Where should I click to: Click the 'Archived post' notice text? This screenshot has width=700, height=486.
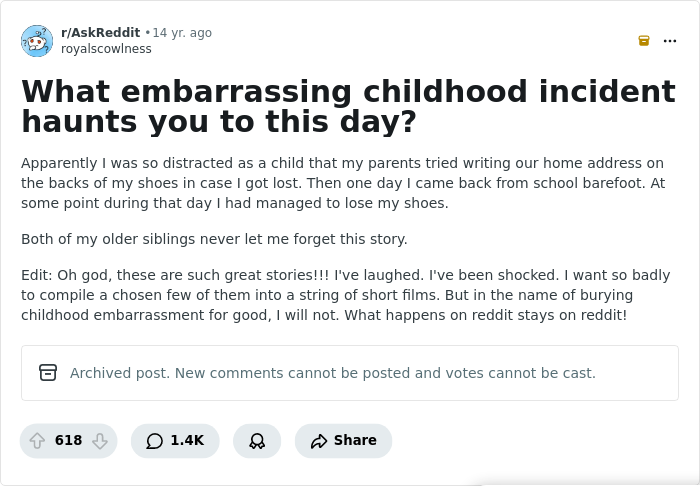point(332,373)
